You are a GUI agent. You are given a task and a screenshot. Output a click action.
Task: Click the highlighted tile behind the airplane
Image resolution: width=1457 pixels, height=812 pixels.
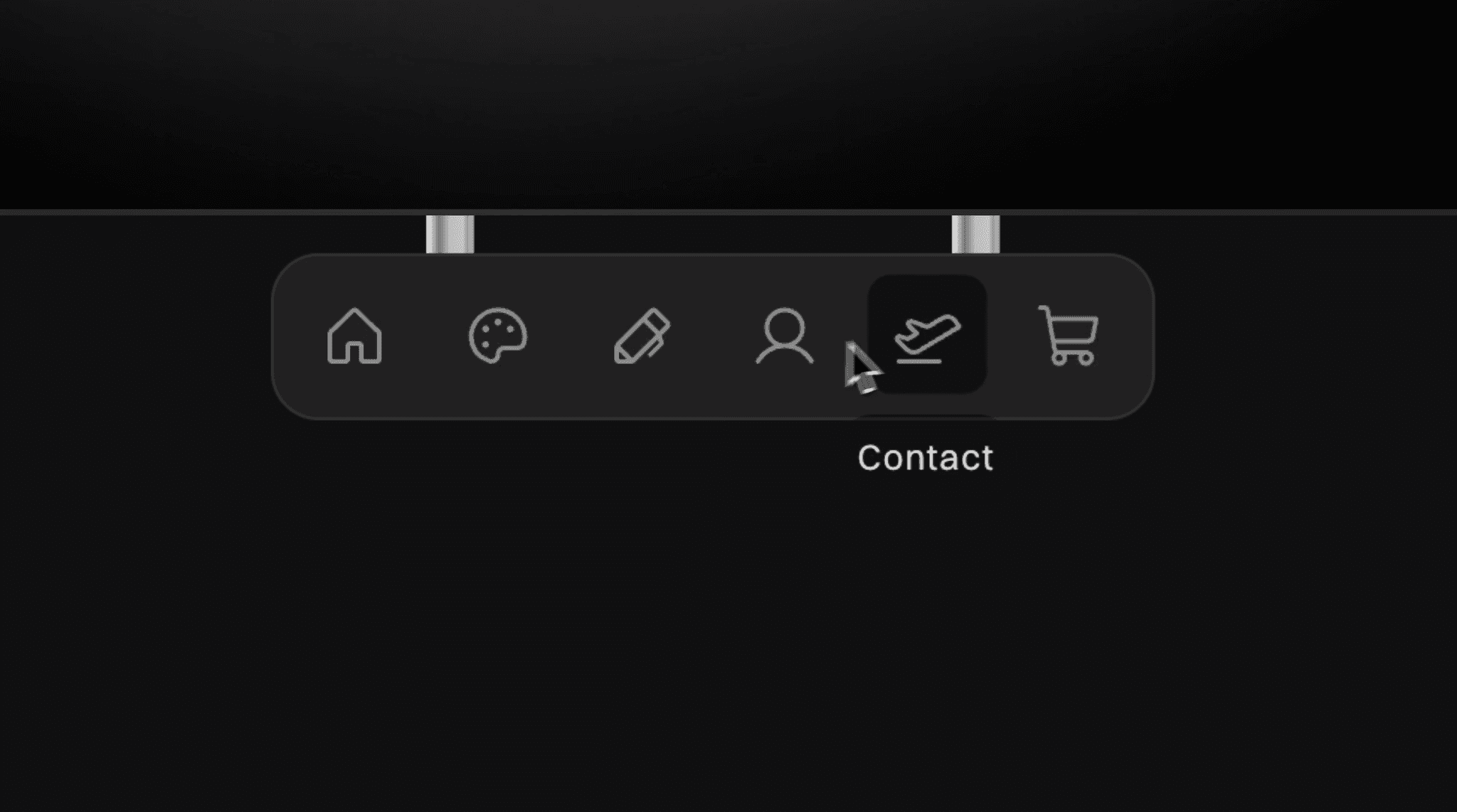tap(927, 334)
